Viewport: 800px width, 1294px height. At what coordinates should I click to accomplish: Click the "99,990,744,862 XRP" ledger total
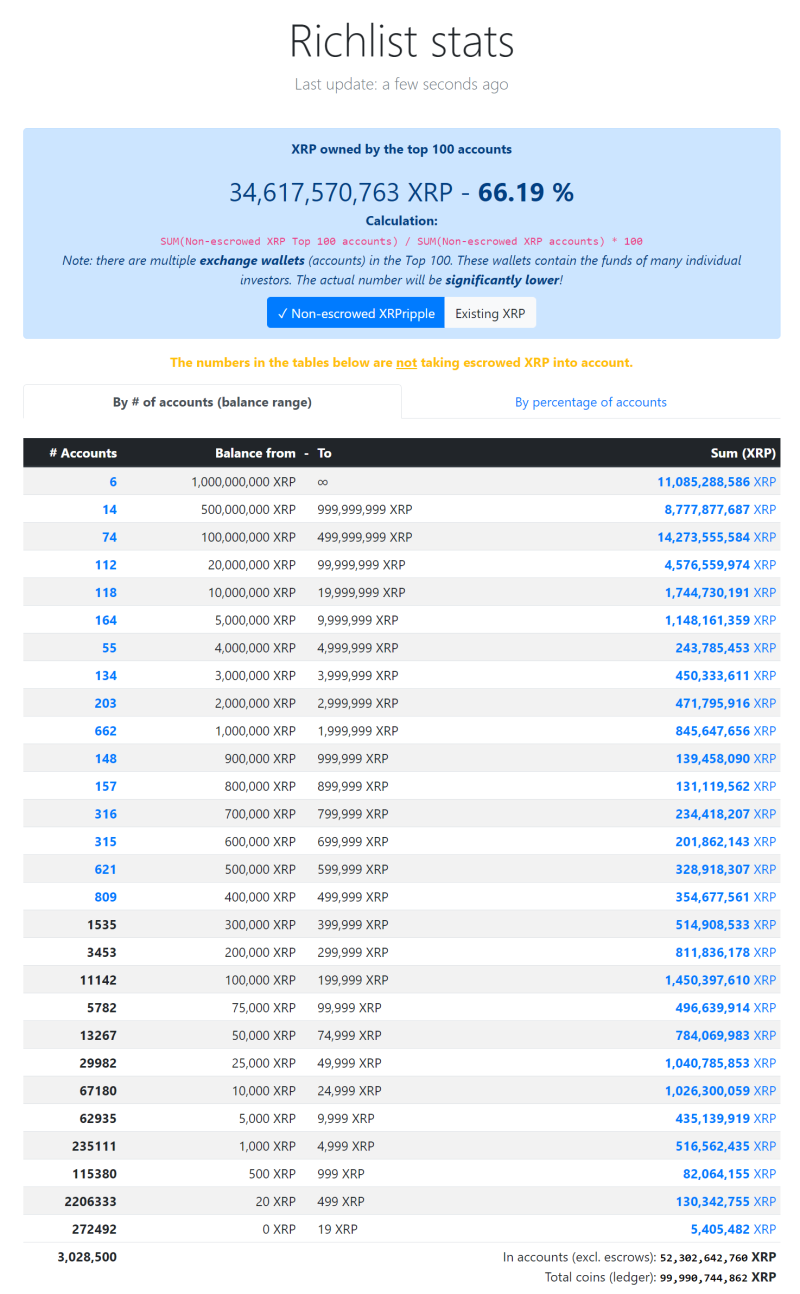(718, 1277)
